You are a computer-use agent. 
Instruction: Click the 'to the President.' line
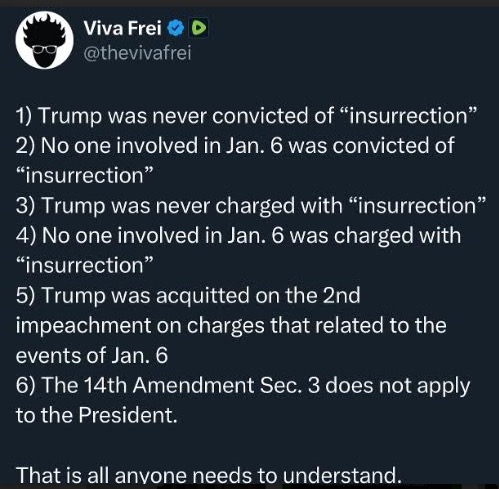click(x=96, y=415)
